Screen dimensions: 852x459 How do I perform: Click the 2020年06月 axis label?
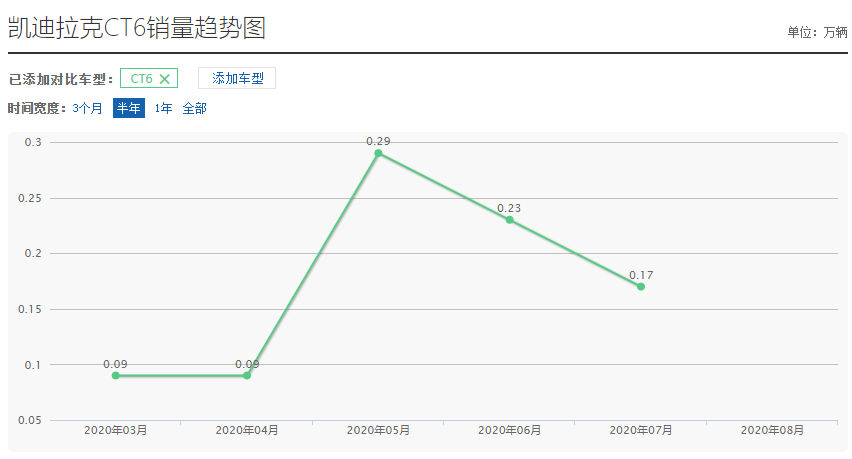click(x=510, y=430)
